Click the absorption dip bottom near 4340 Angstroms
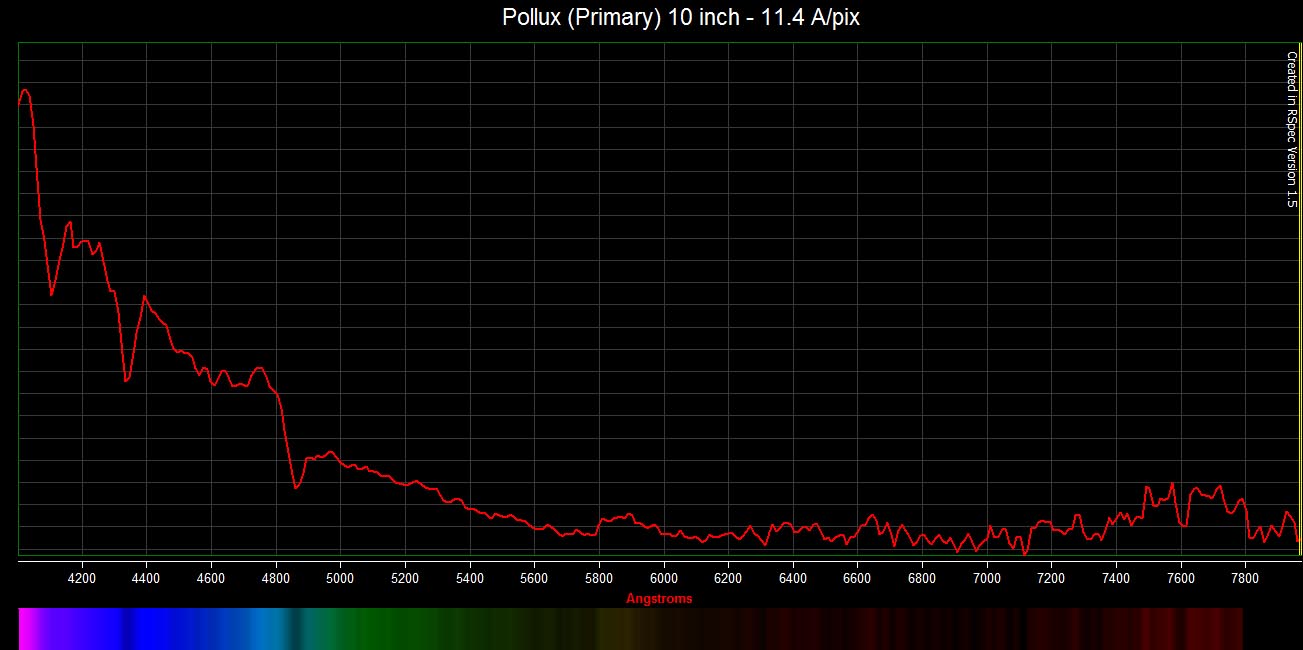The width and height of the screenshot is (1303, 650). pyautogui.click(x=126, y=381)
